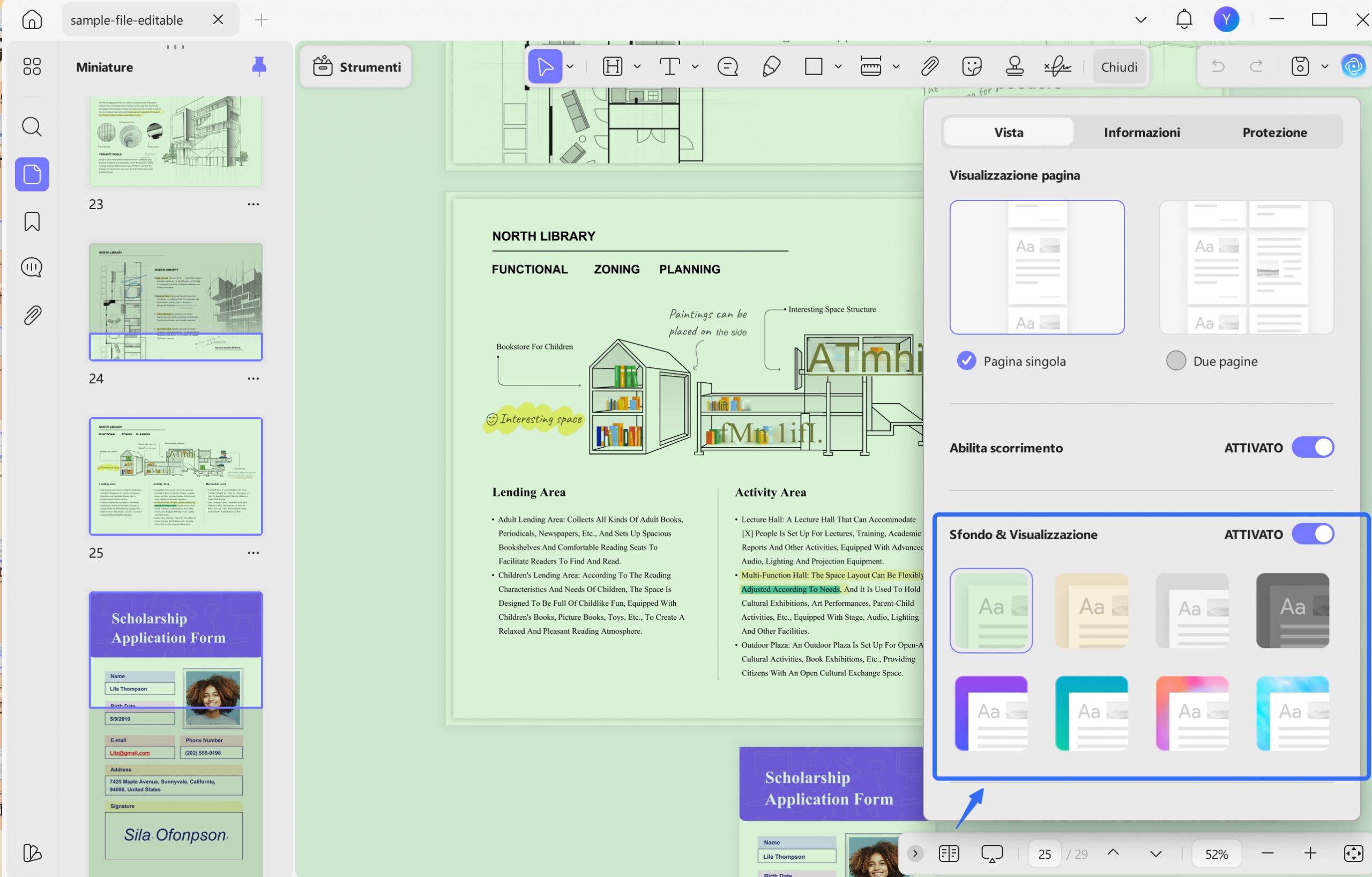Screen dimensions: 1372x877
Task: Expand selection tool dropdown arrow
Action: [x=570, y=66]
